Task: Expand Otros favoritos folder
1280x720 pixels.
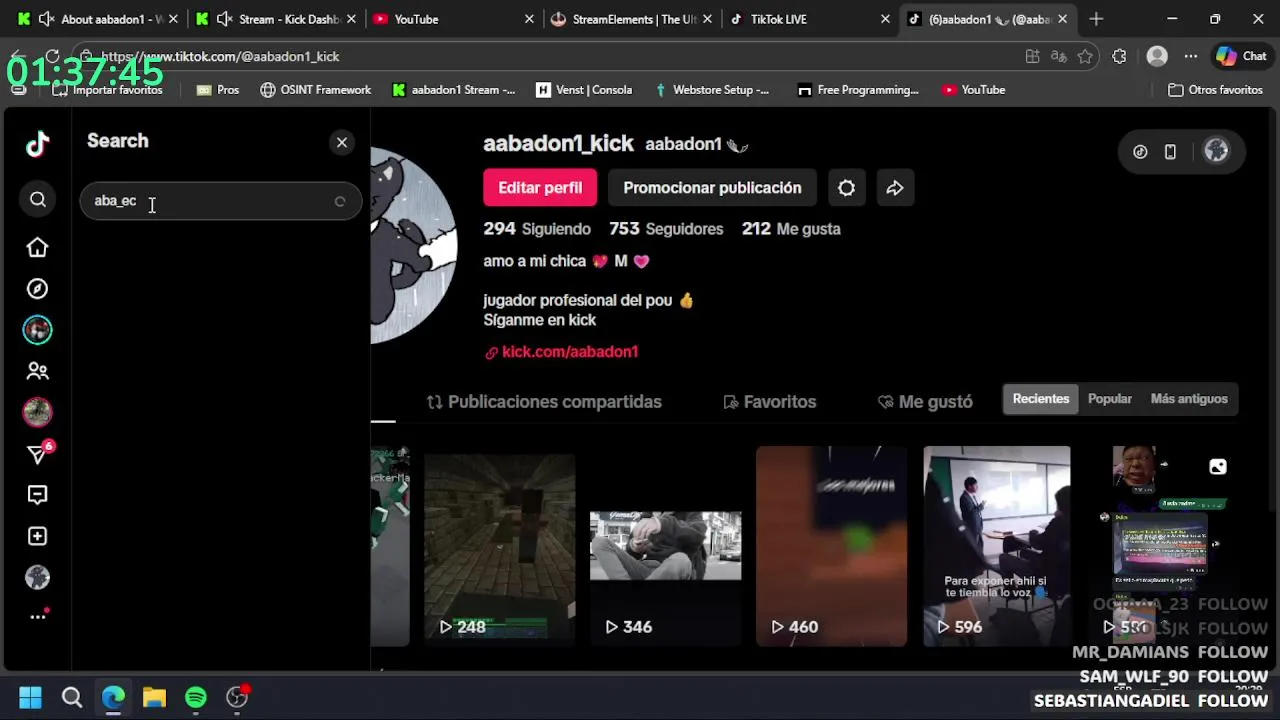Action: (x=1215, y=90)
